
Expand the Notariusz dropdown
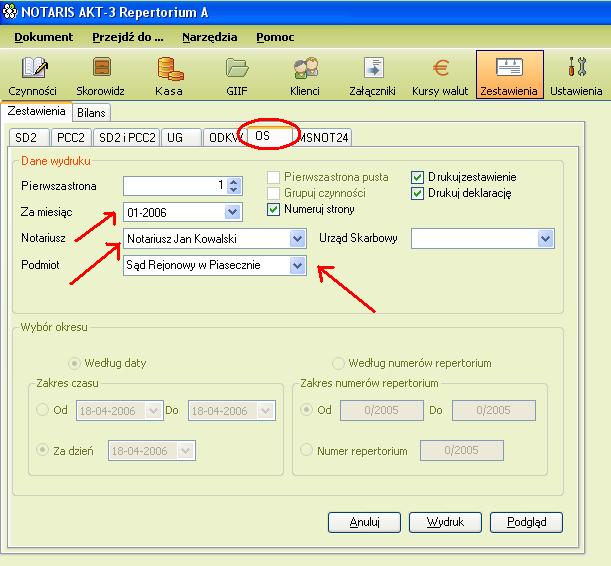pos(297,238)
